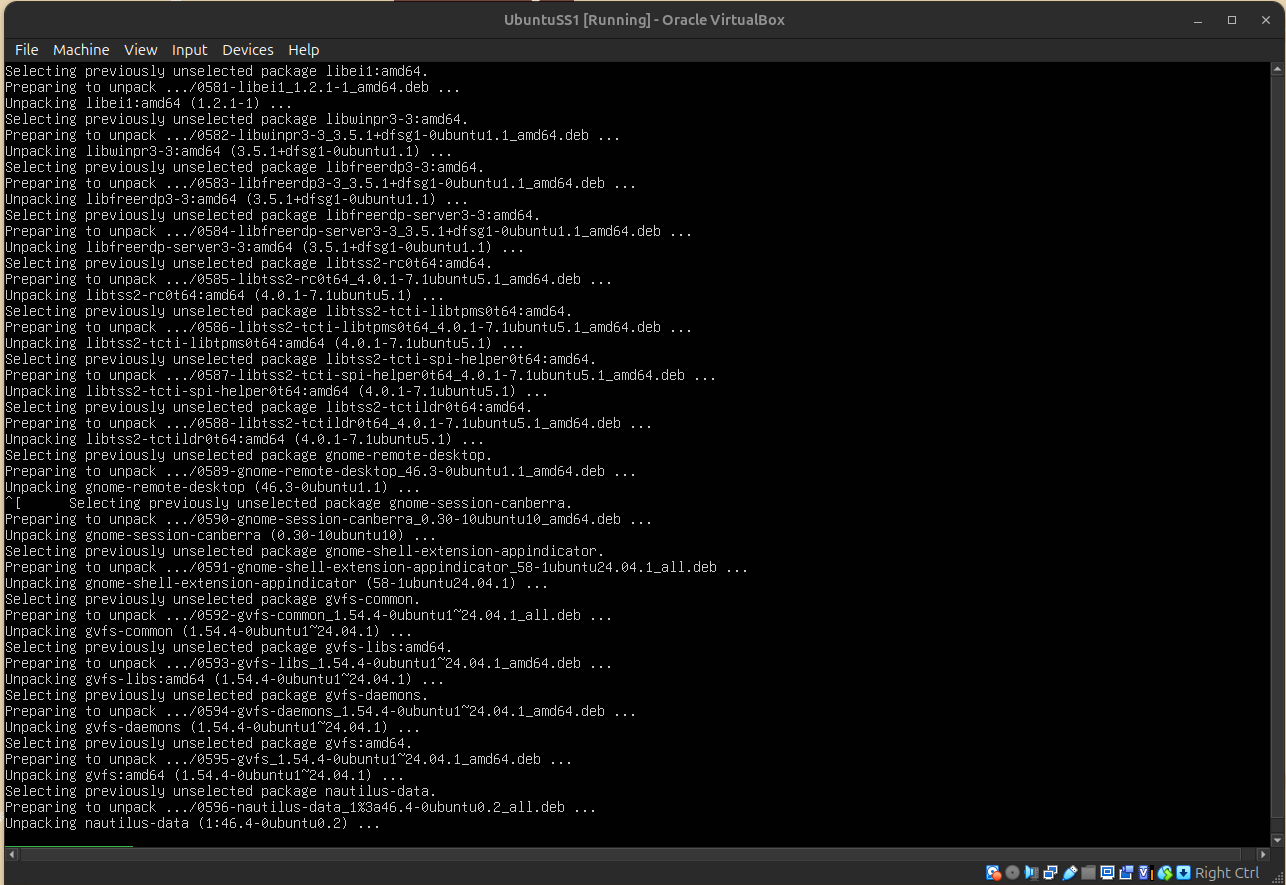Open audio settings from status bar icon
Screen dimensions: 1286x885
(1032, 873)
